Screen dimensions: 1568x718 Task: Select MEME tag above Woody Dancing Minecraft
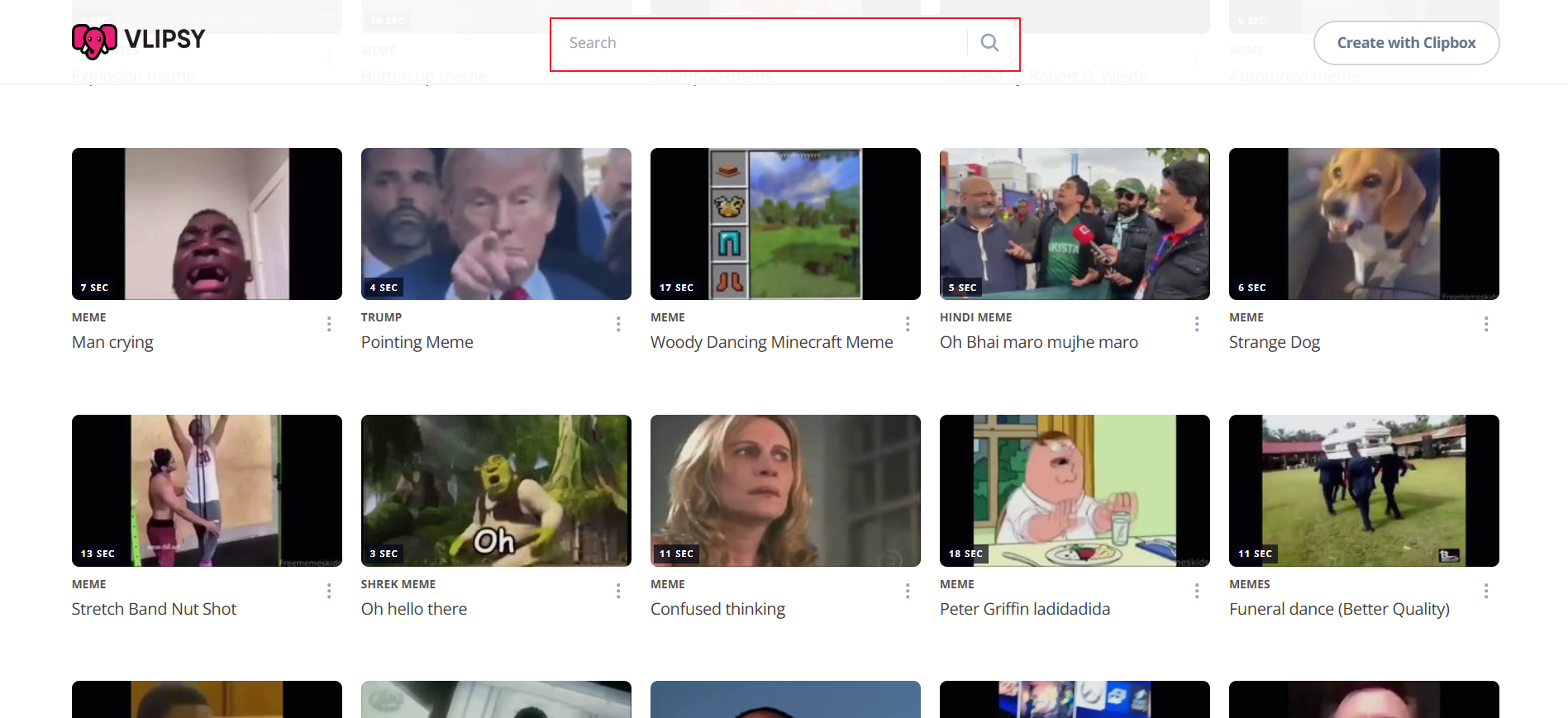[668, 317]
